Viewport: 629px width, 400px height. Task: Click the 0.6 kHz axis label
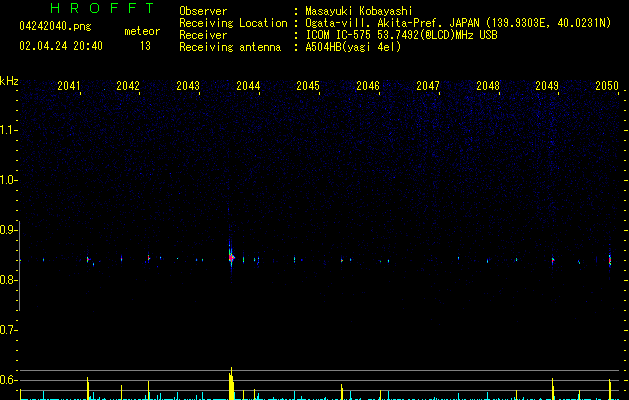click(8, 380)
